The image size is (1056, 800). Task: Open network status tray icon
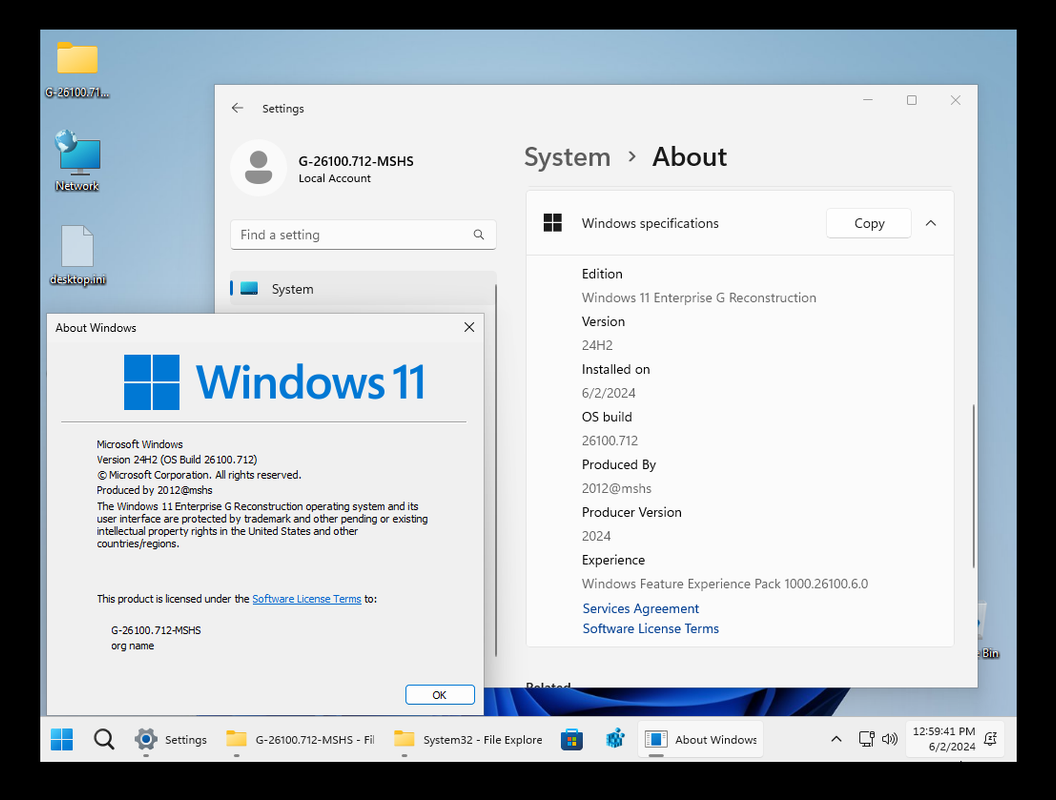pos(867,739)
